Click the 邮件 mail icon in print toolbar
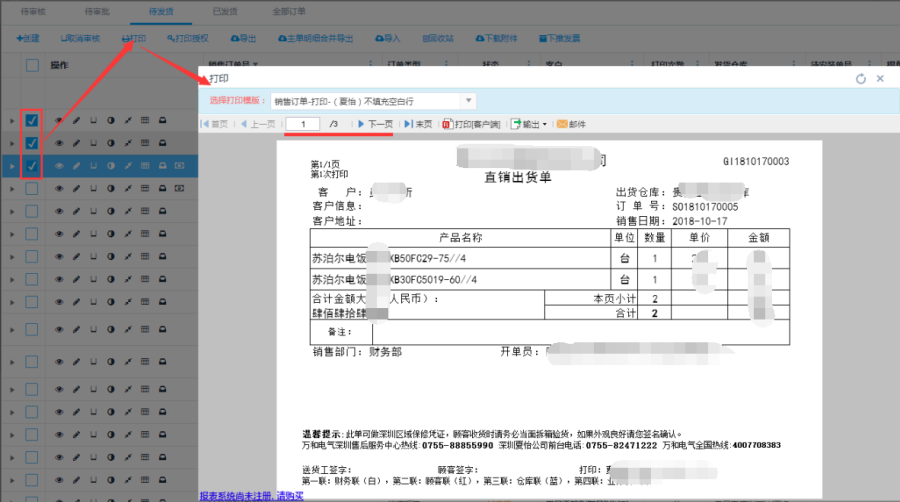900x502 pixels. (562, 124)
